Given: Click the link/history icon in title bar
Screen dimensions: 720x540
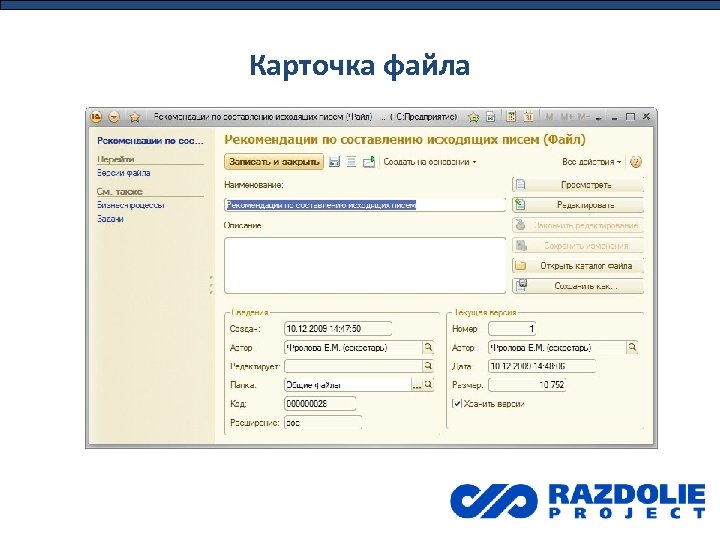Looking at the screenshot, I should click(490, 117).
